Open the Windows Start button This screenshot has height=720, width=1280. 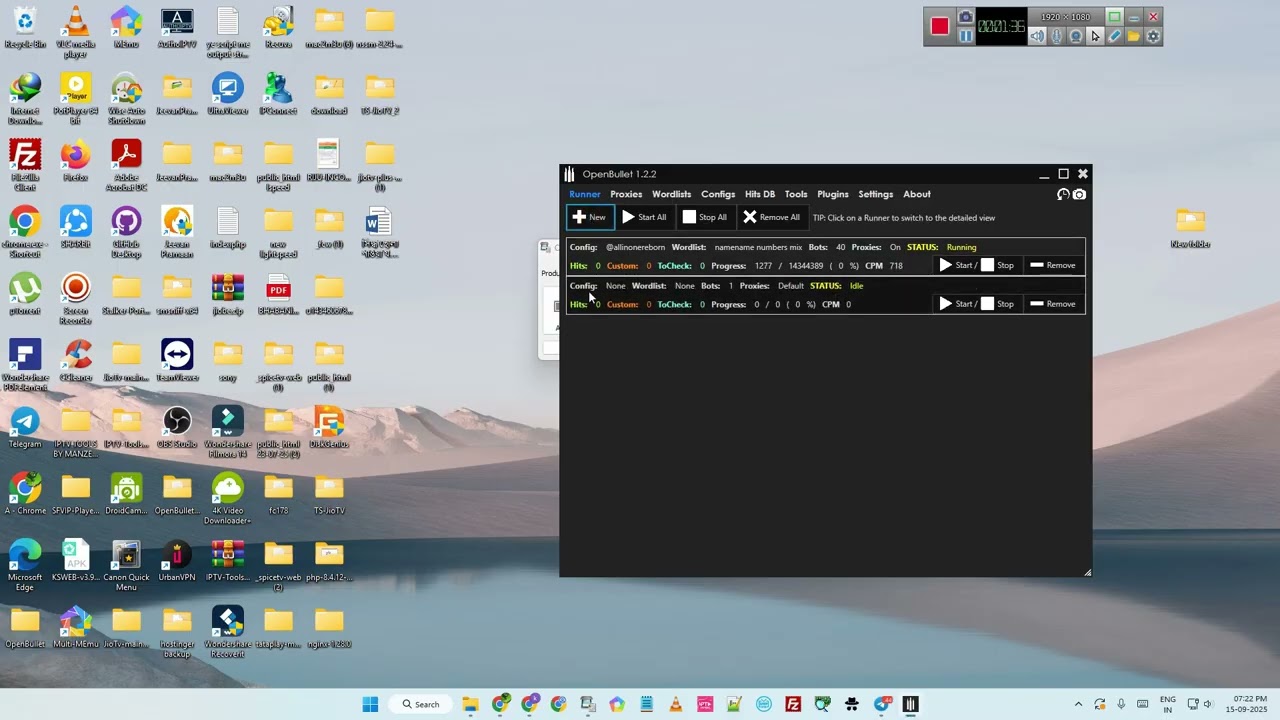click(370, 704)
